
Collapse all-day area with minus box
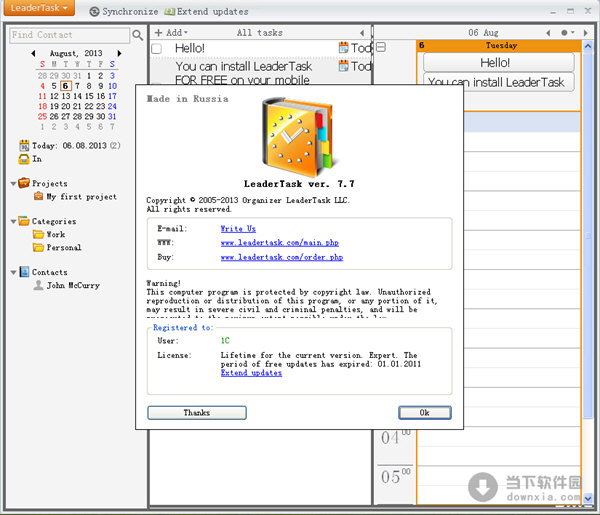pos(381,47)
